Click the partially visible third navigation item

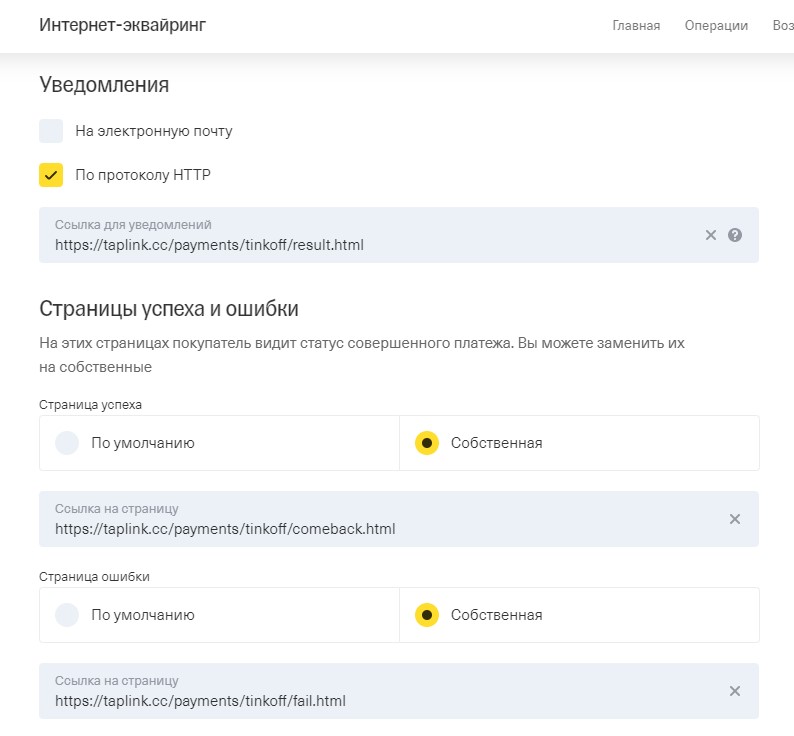(x=782, y=26)
